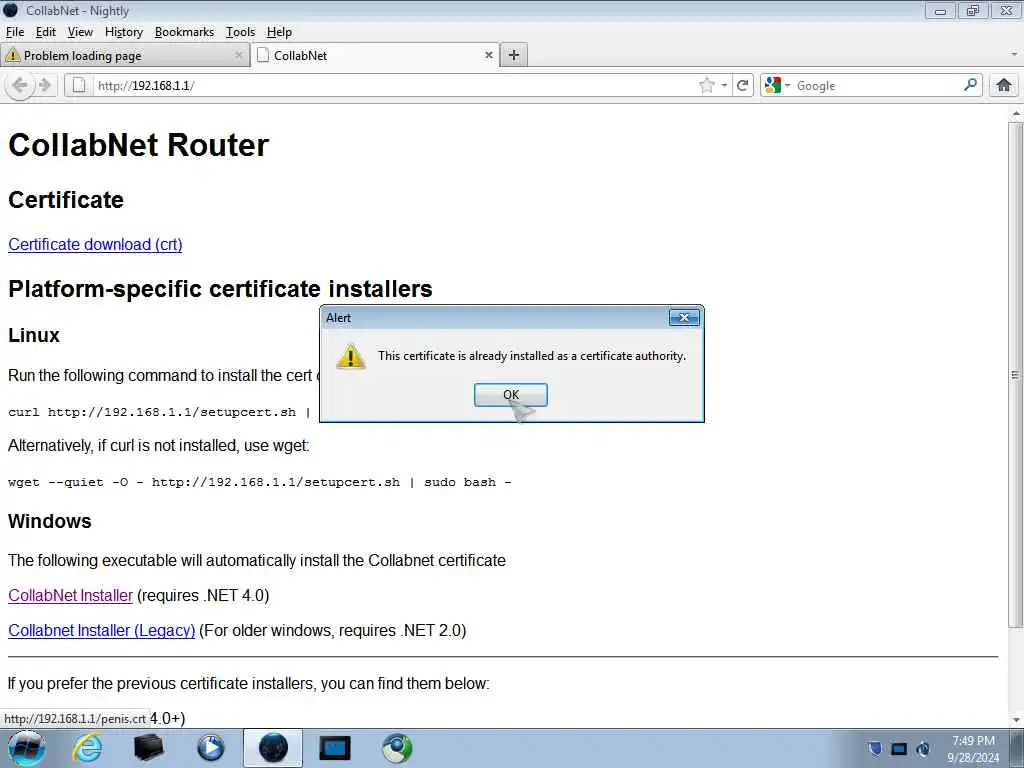Open Collabnet Installer (Legacy) link
This screenshot has width=1024, height=768.
click(x=102, y=631)
